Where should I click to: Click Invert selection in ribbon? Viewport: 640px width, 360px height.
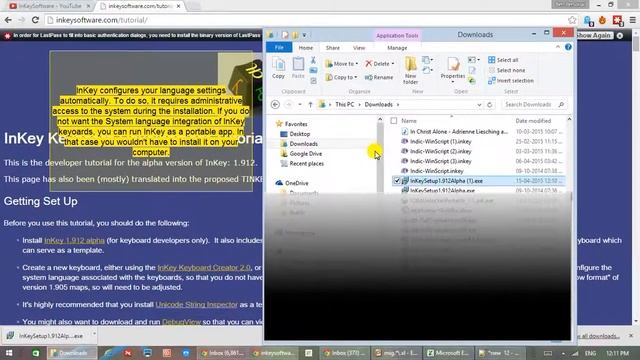coord(511,80)
